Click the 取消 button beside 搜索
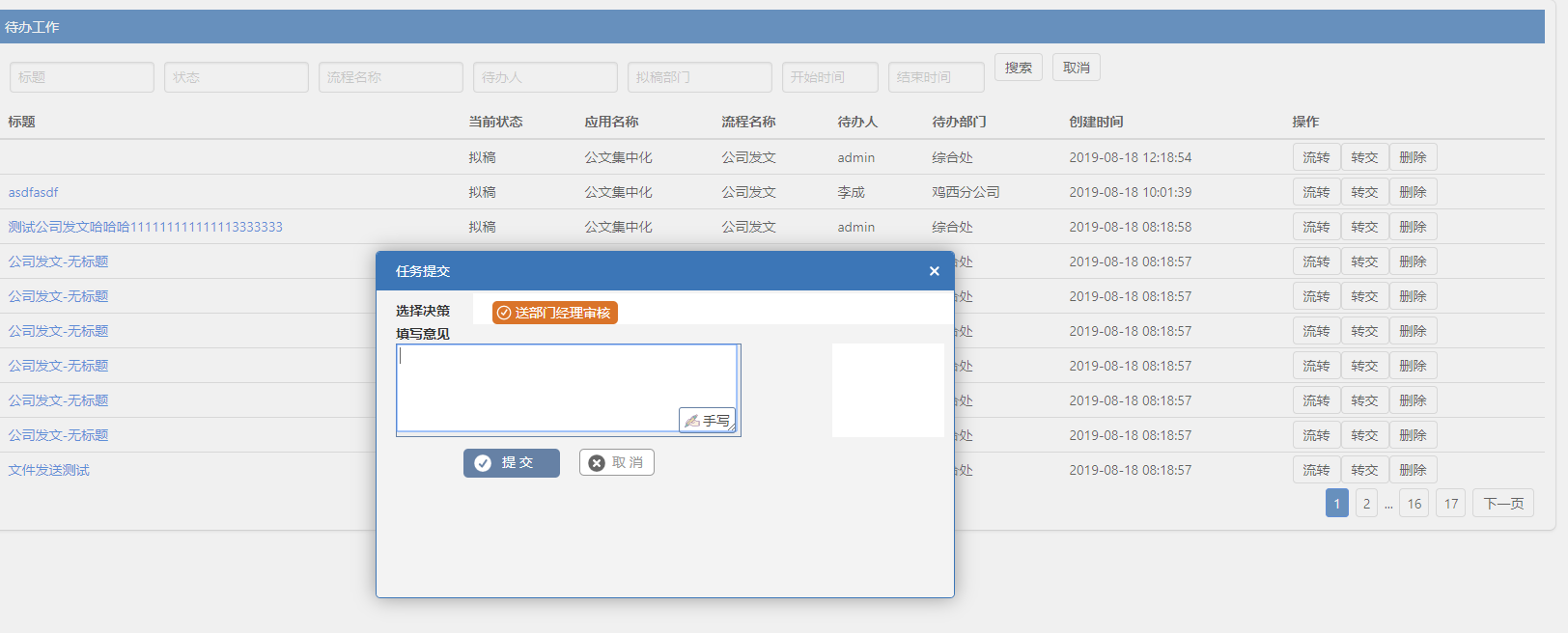Screen dimensions: 1568x633 [x=1077, y=68]
